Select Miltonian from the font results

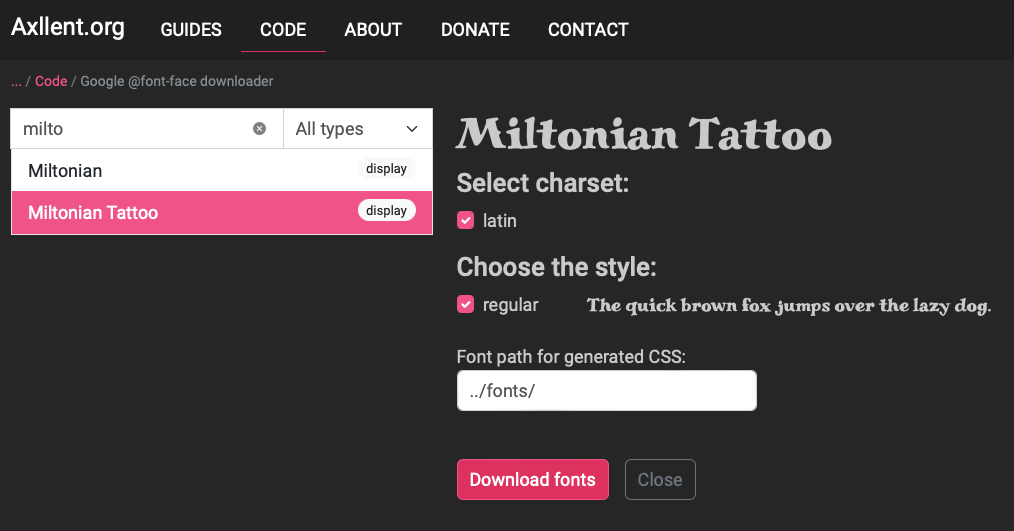pyautogui.click(x=222, y=170)
